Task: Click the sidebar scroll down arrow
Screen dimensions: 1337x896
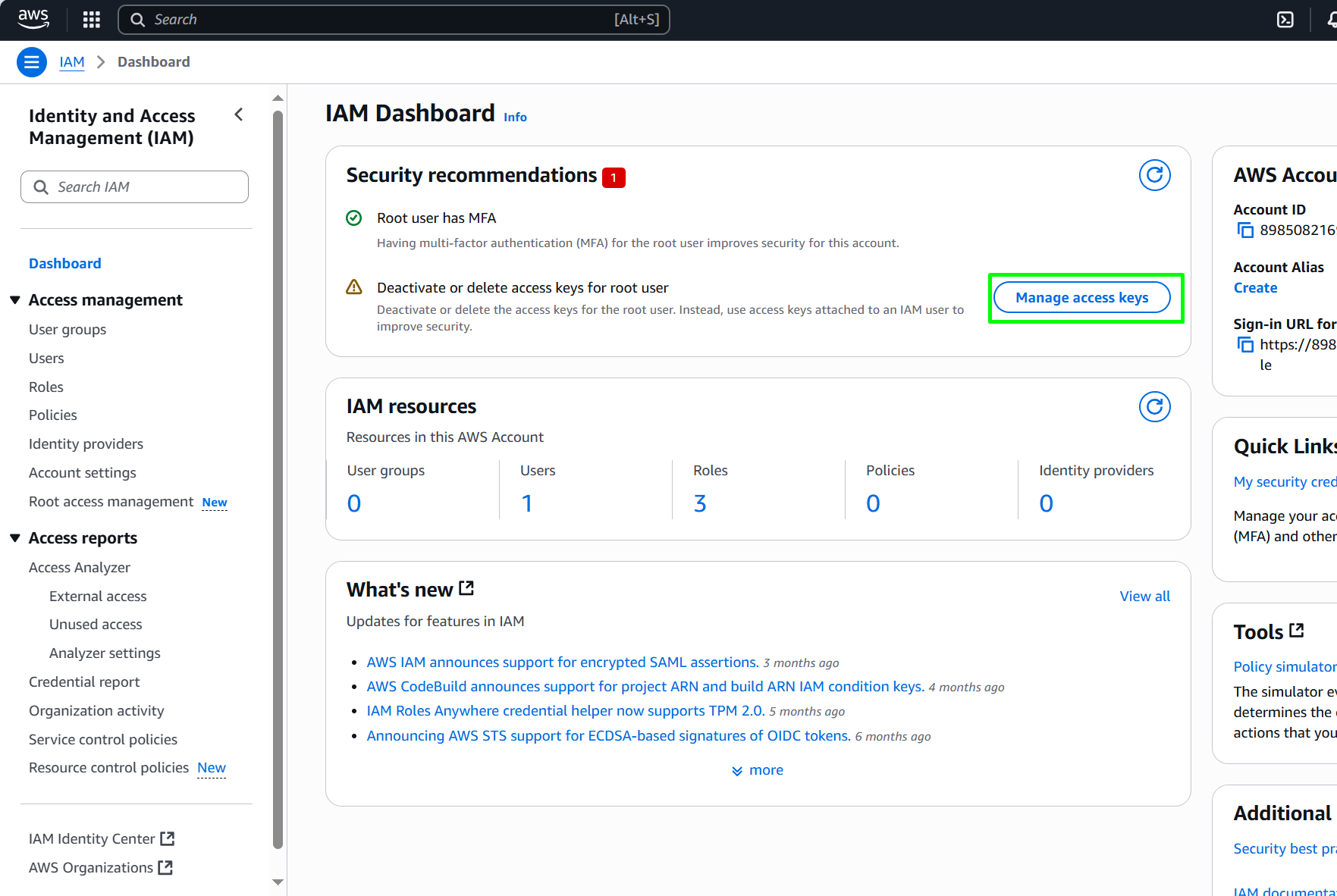Action: 278,882
